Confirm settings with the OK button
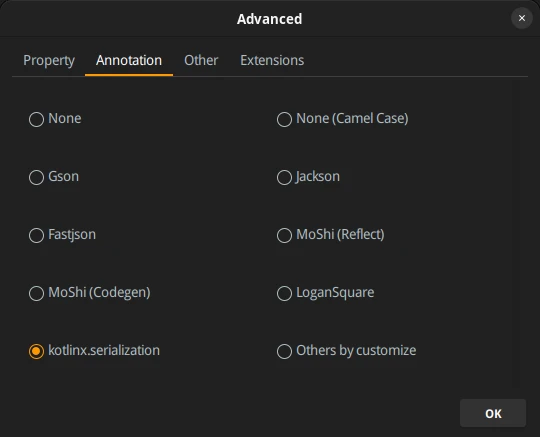The image size is (540, 437). pyautogui.click(x=493, y=413)
